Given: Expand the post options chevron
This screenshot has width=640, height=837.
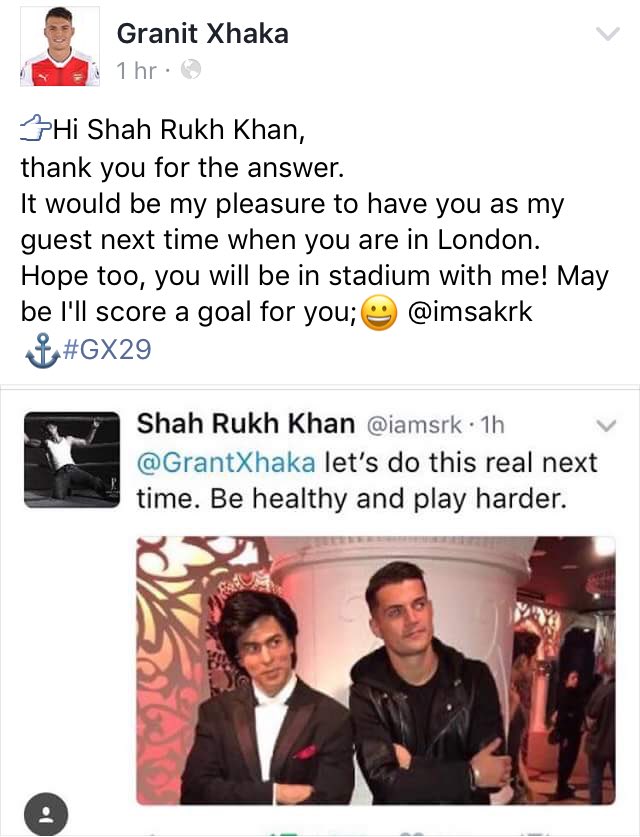Looking at the screenshot, I should click(x=607, y=34).
